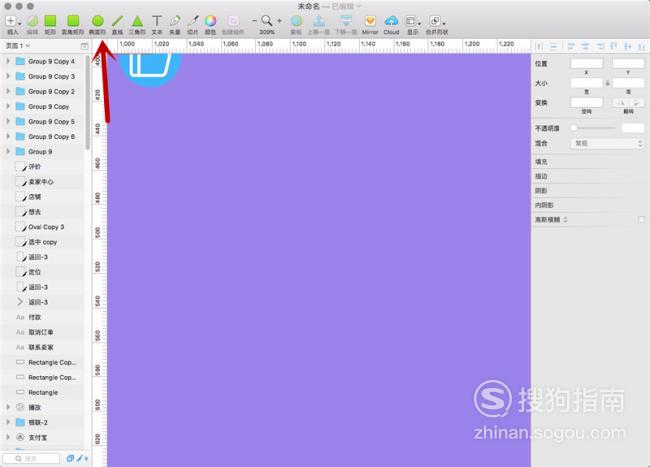650x467 pixels.
Task: Open the blending (混合) mode dropdown
Action: pyautogui.click(x=607, y=143)
